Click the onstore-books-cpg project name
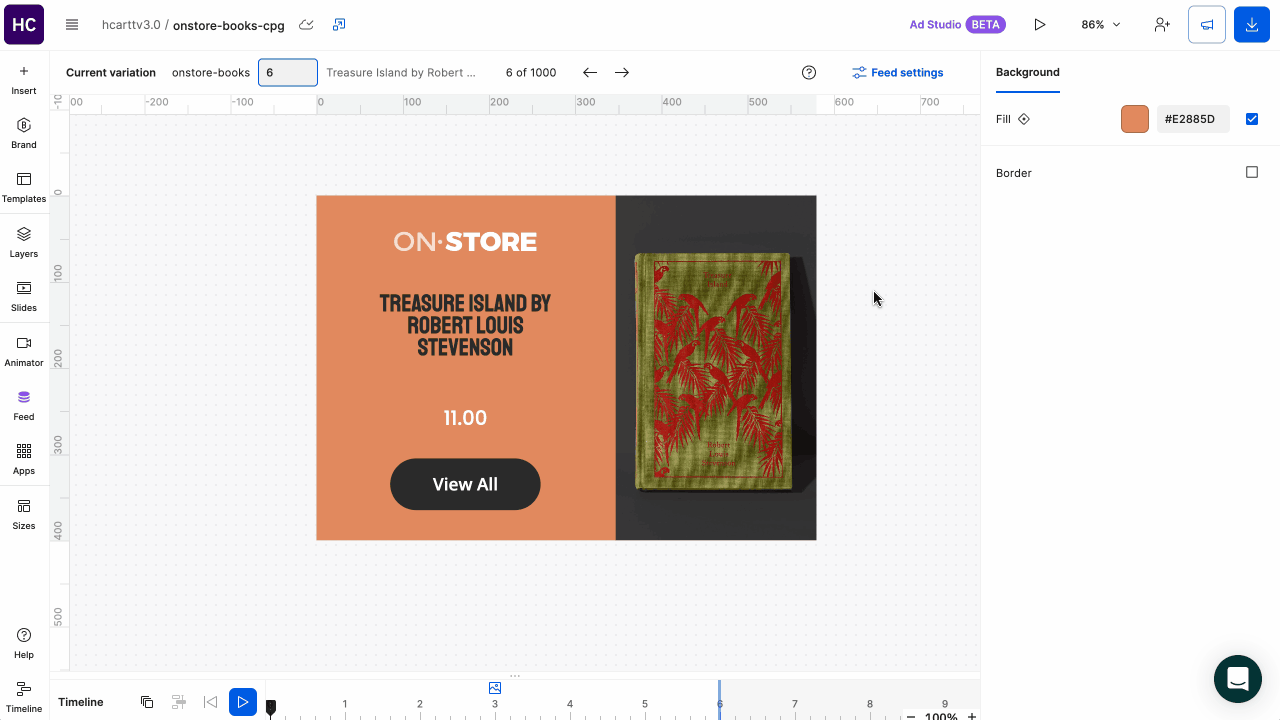Image resolution: width=1280 pixels, height=720 pixels. click(x=229, y=25)
